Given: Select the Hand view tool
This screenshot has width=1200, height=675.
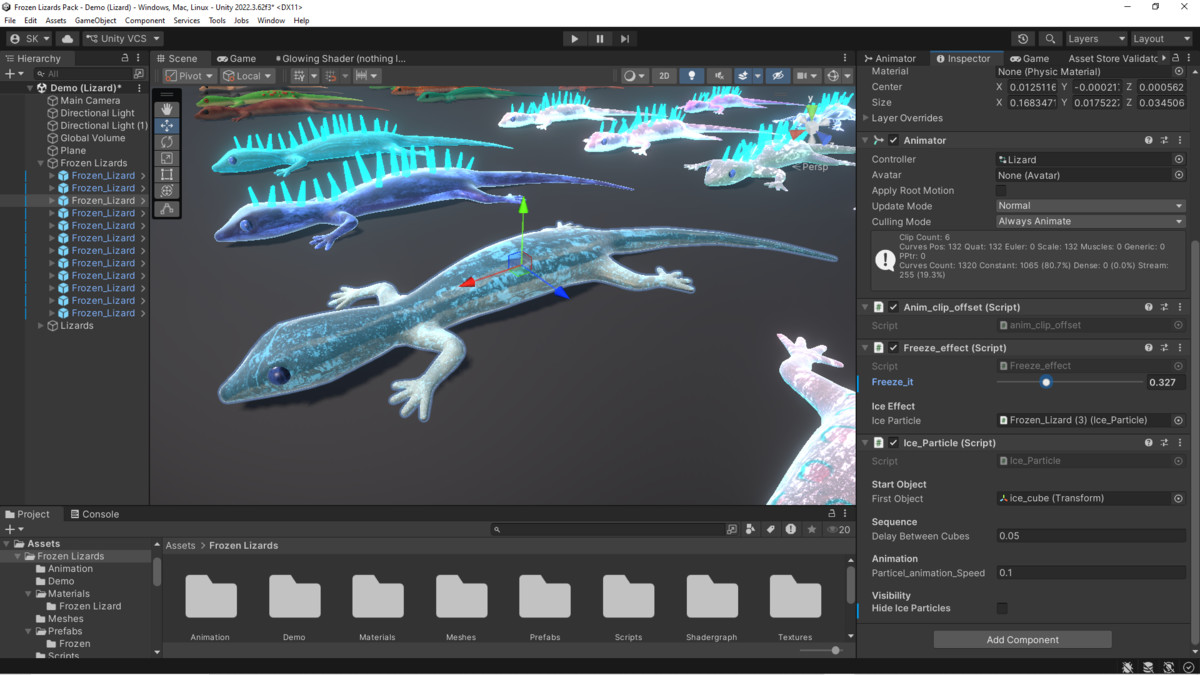Looking at the screenshot, I should click(x=167, y=108).
